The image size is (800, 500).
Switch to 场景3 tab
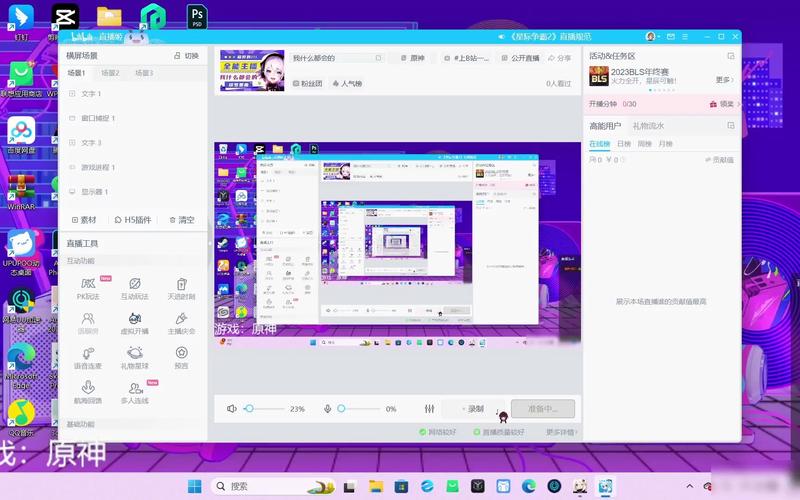pos(144,73)
